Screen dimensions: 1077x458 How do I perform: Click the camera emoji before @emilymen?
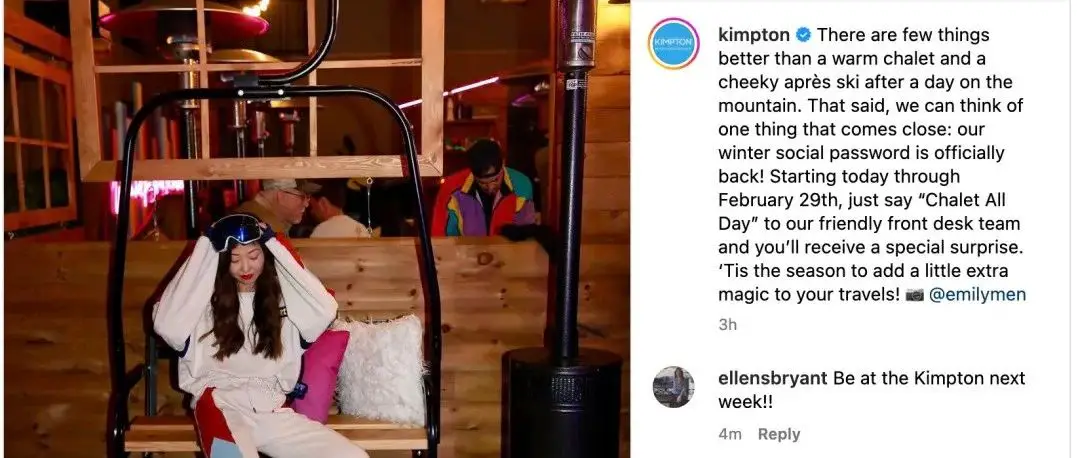point(914,295)
